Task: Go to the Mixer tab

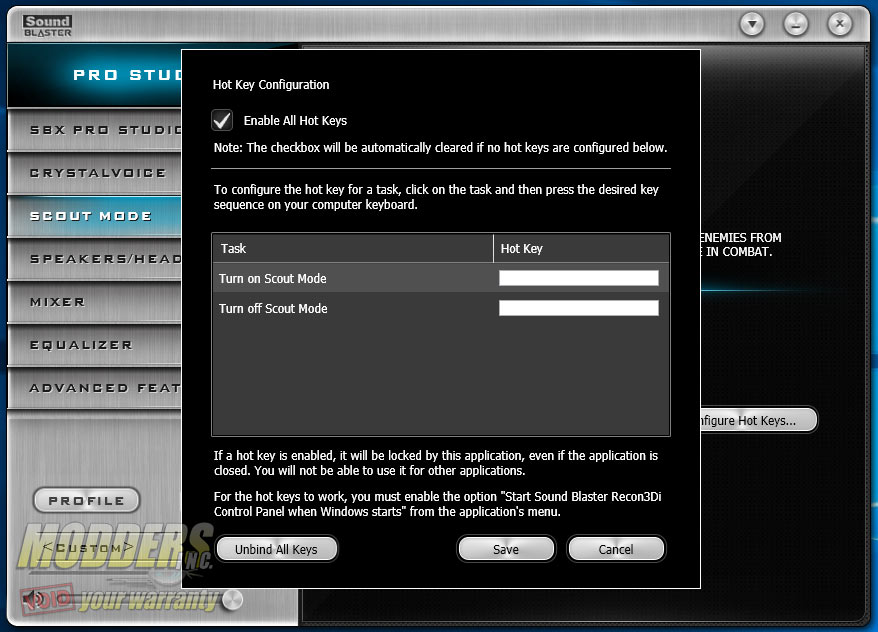Action: 95,302
